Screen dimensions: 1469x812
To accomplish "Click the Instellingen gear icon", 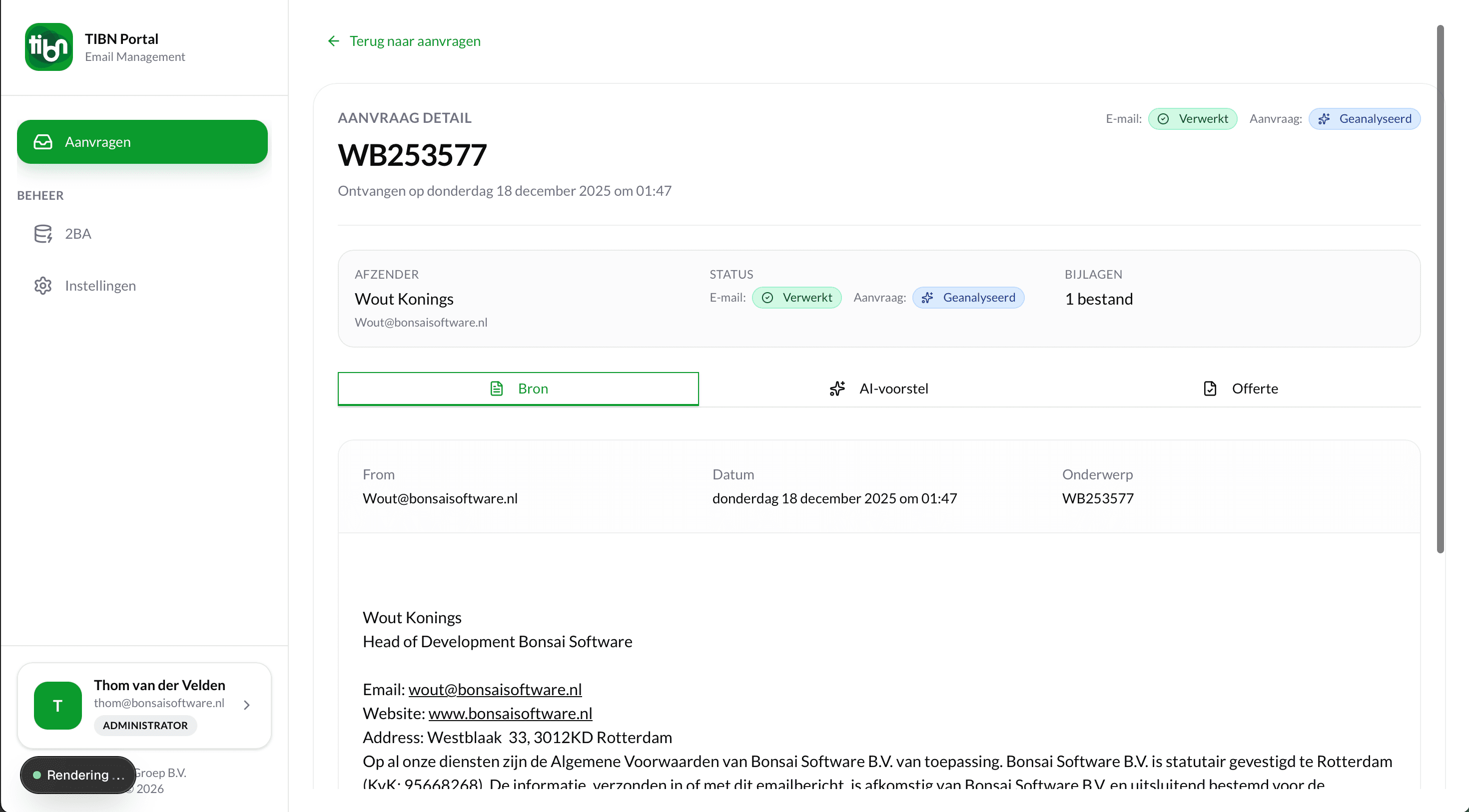I will point(43,286).
